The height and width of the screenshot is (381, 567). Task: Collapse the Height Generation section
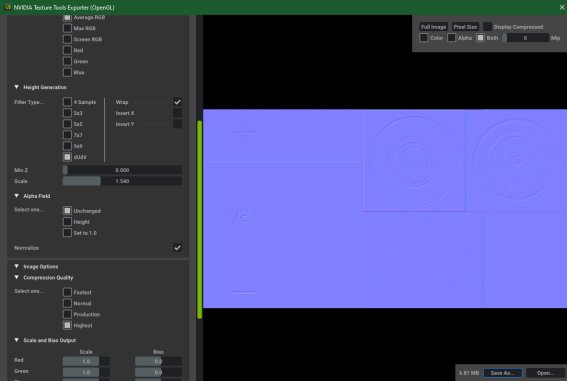coord(17,87)
